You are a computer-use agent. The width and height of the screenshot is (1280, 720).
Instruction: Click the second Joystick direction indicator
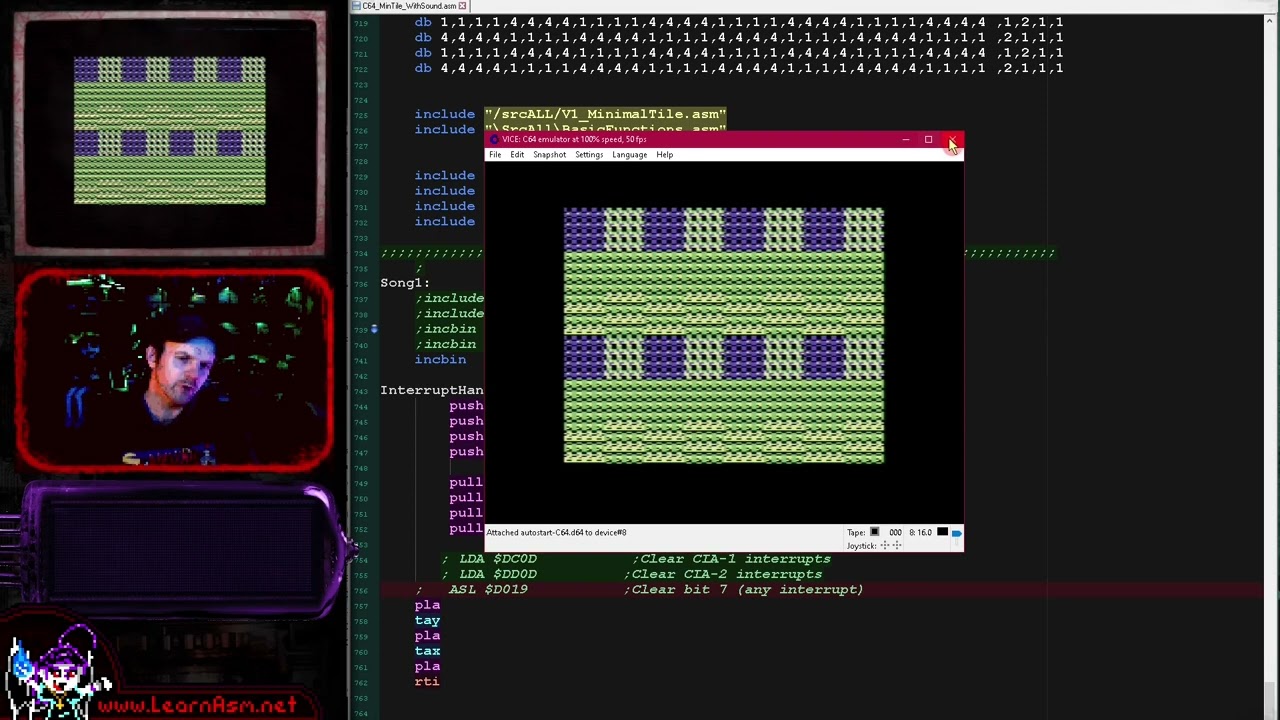coord(897,546)
